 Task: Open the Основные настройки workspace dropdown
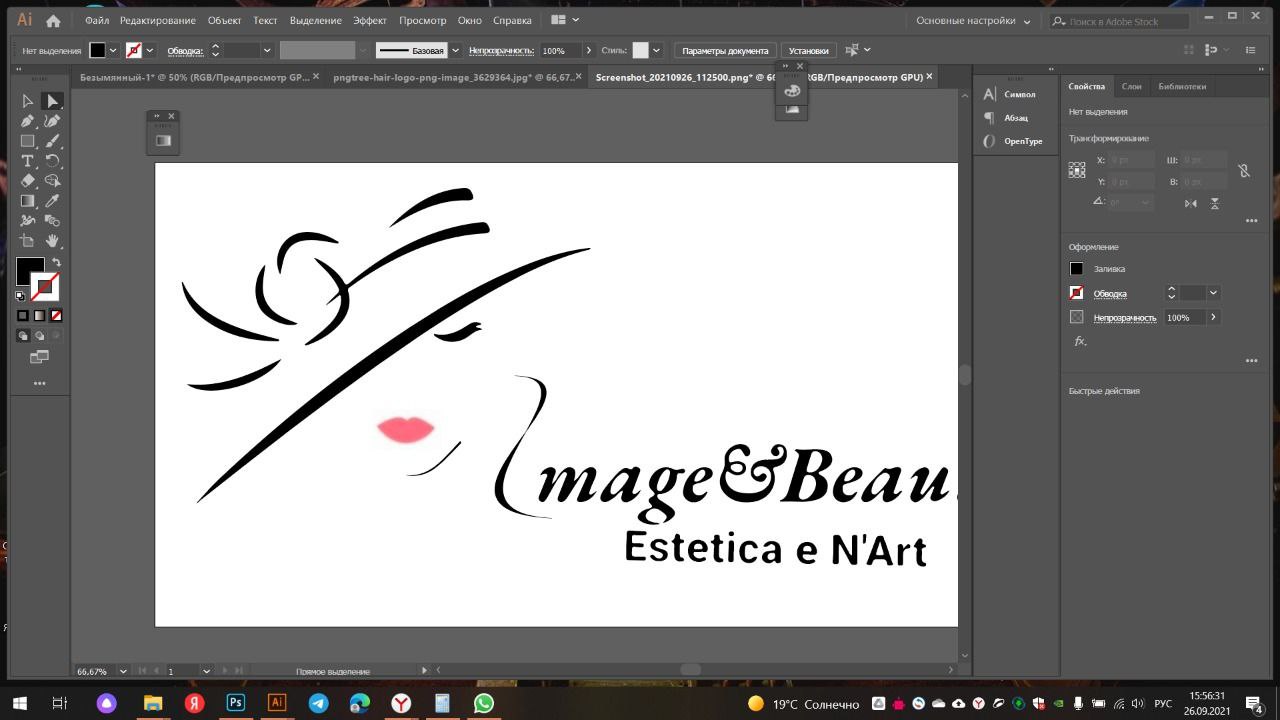point(973,21)
